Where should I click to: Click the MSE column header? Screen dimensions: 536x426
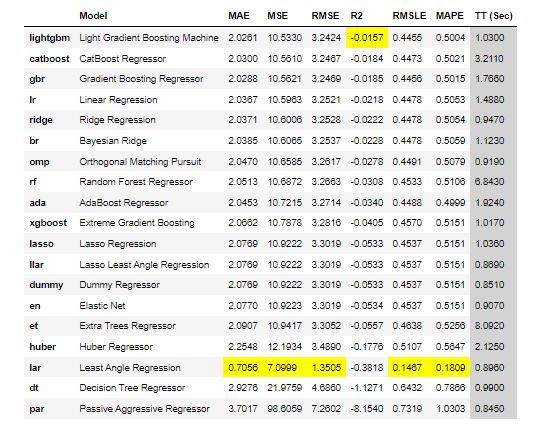click(x=278, y=16)
